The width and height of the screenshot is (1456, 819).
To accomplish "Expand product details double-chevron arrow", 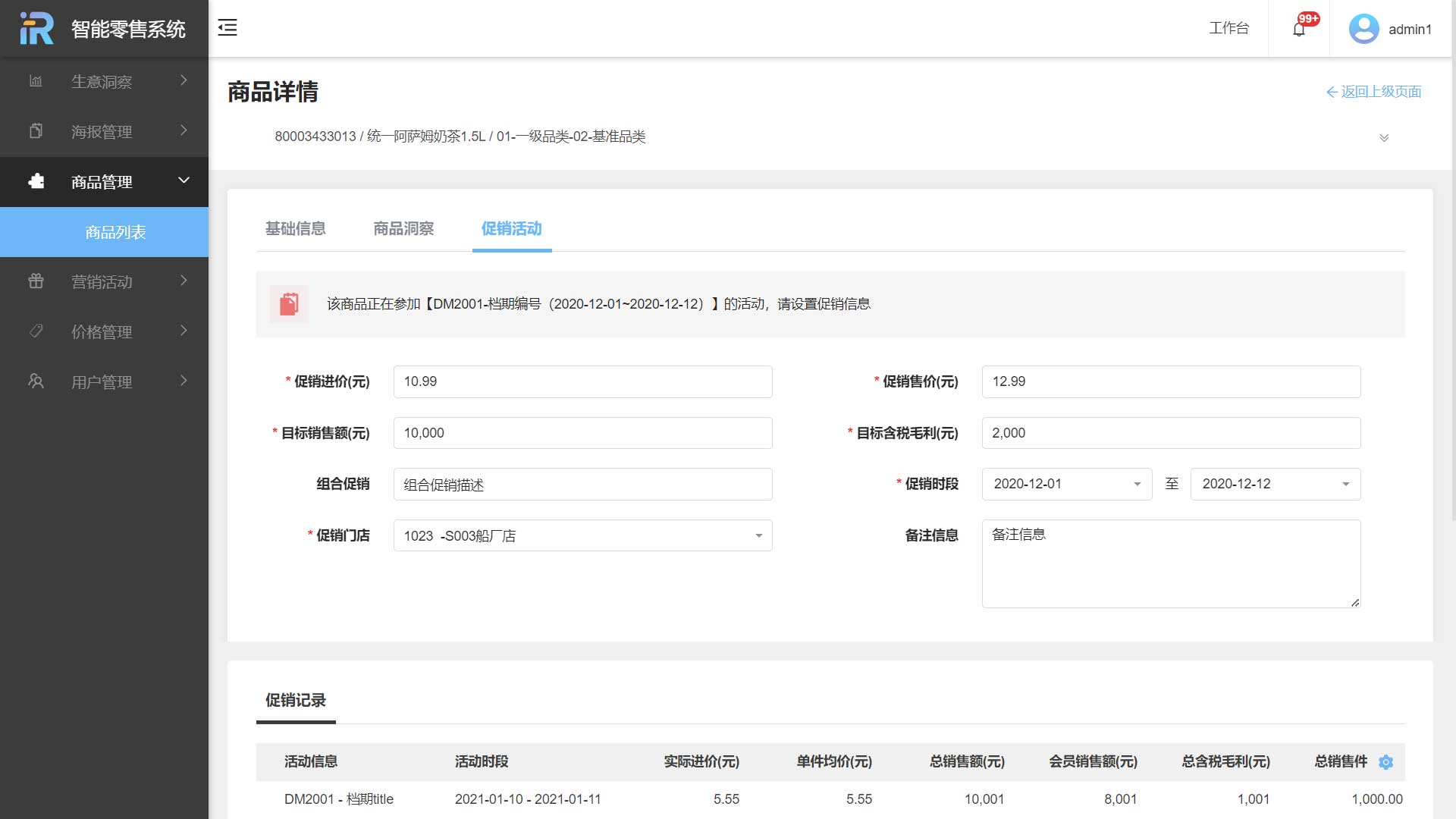I will 1384,138.
